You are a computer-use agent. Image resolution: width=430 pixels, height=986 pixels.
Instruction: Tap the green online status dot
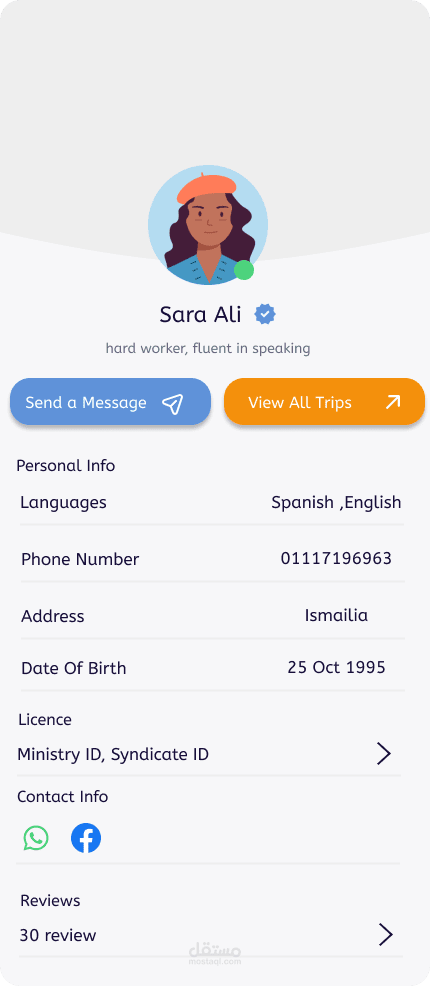(244, 270)
